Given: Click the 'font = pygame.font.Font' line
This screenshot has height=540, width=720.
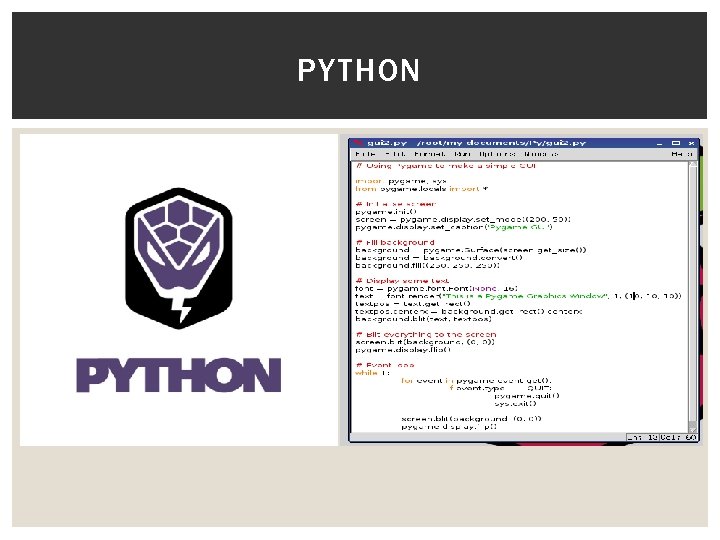Looking at the screenshot, I should pyautogui.click(x=436, y=288).
